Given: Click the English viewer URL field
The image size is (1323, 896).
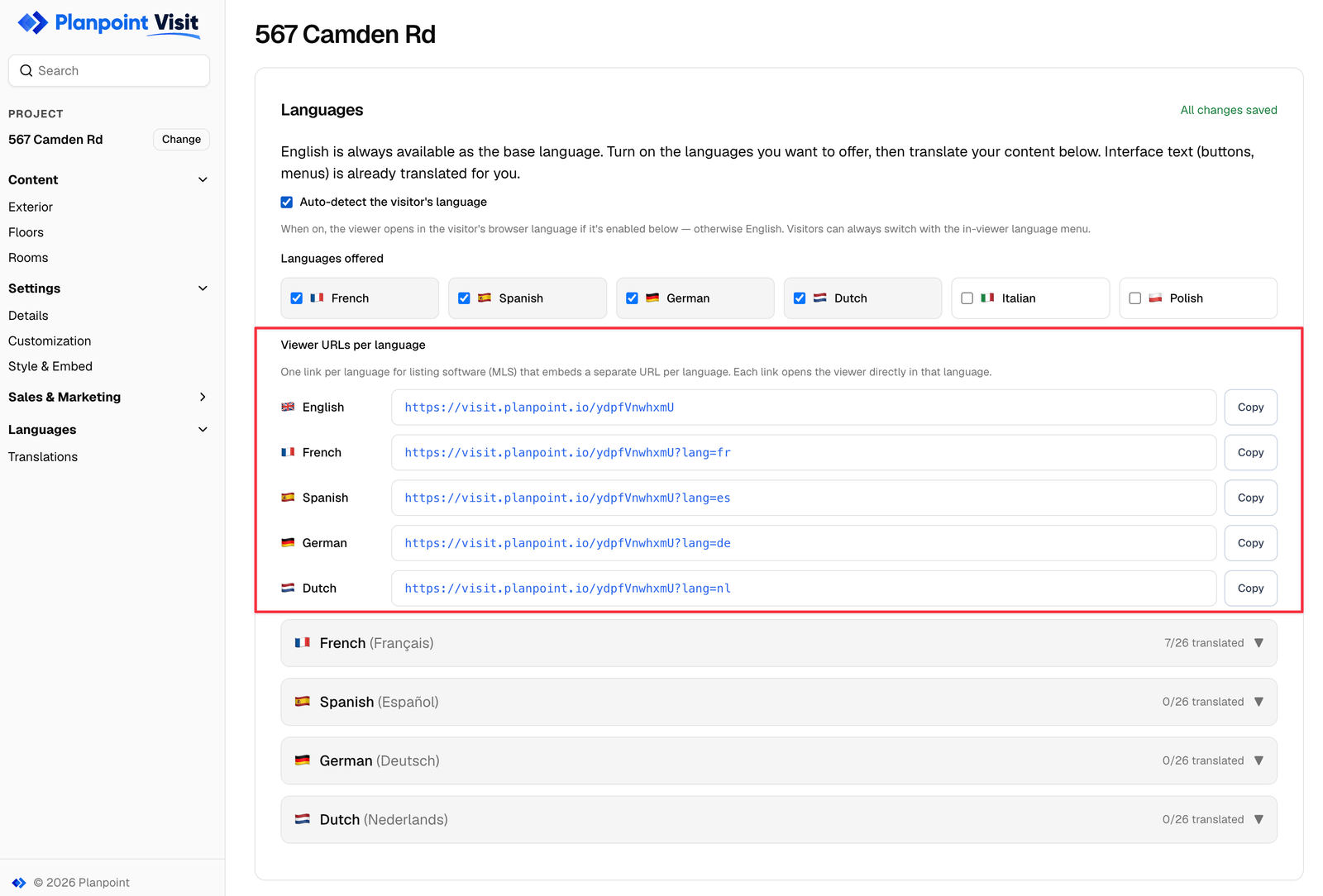Looking at the screenshot, I should coord(804,407).
